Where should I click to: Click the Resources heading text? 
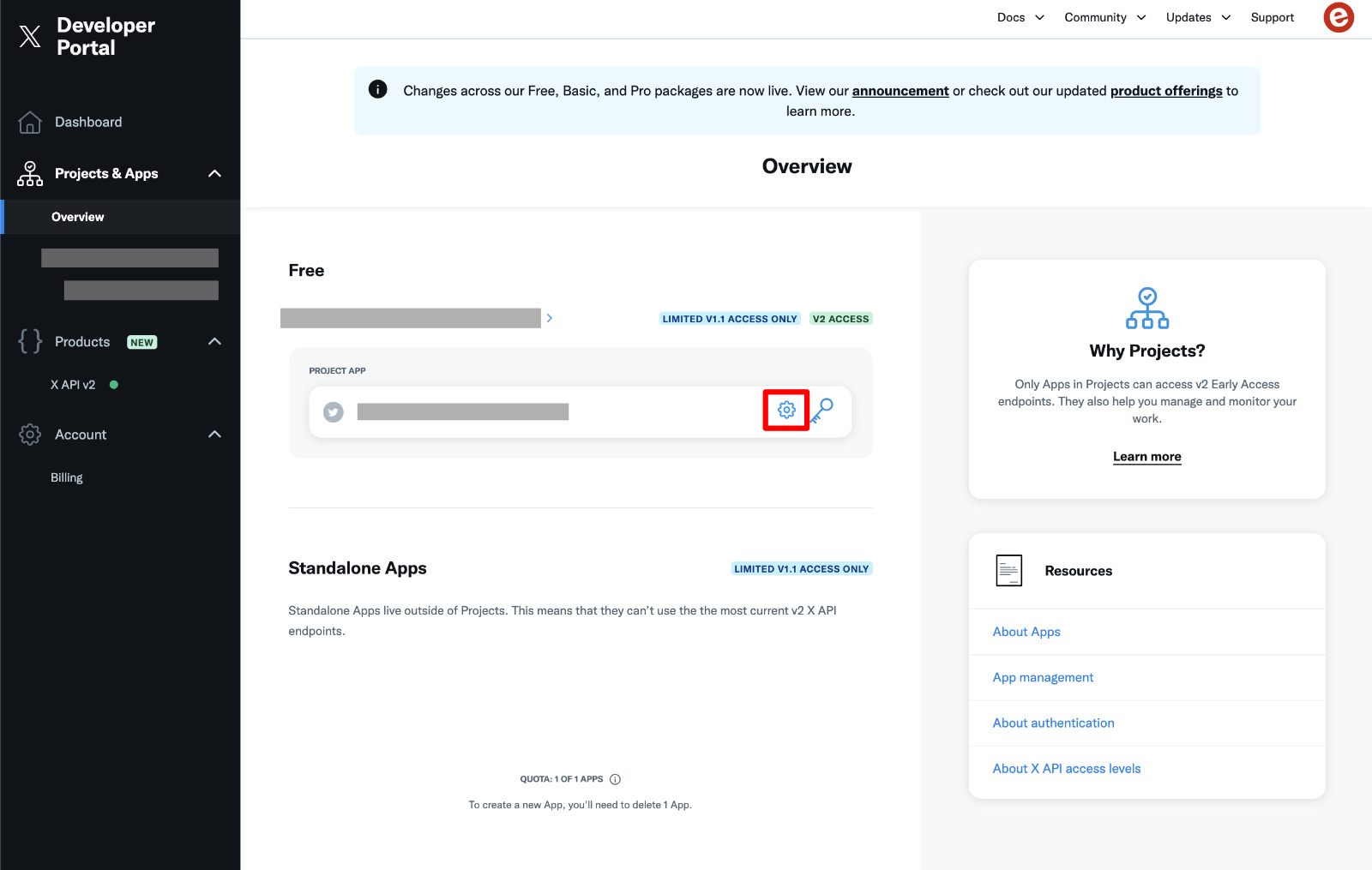click(1079, 571)
